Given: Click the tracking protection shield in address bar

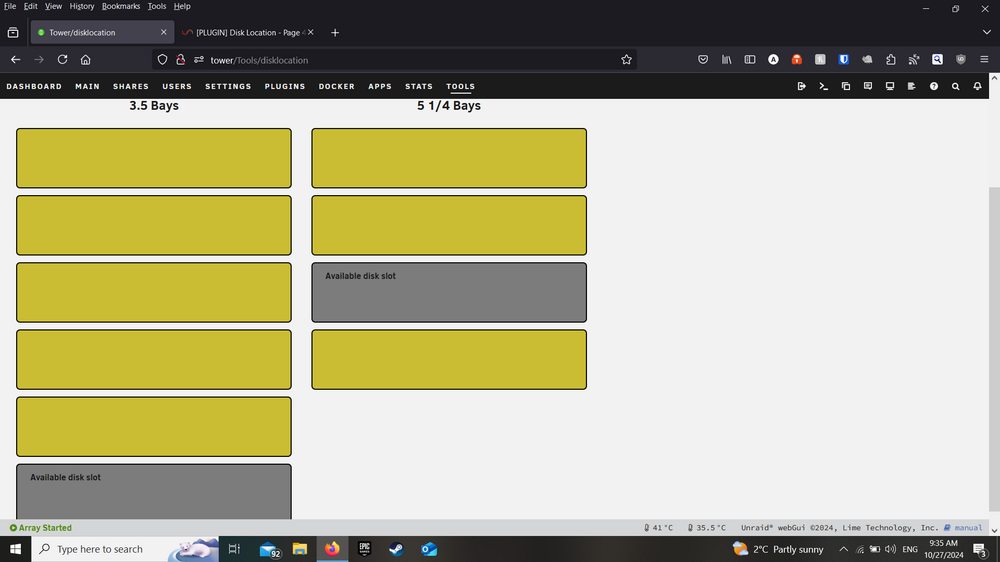Looking at the screenshot, I should click(162, 59).
